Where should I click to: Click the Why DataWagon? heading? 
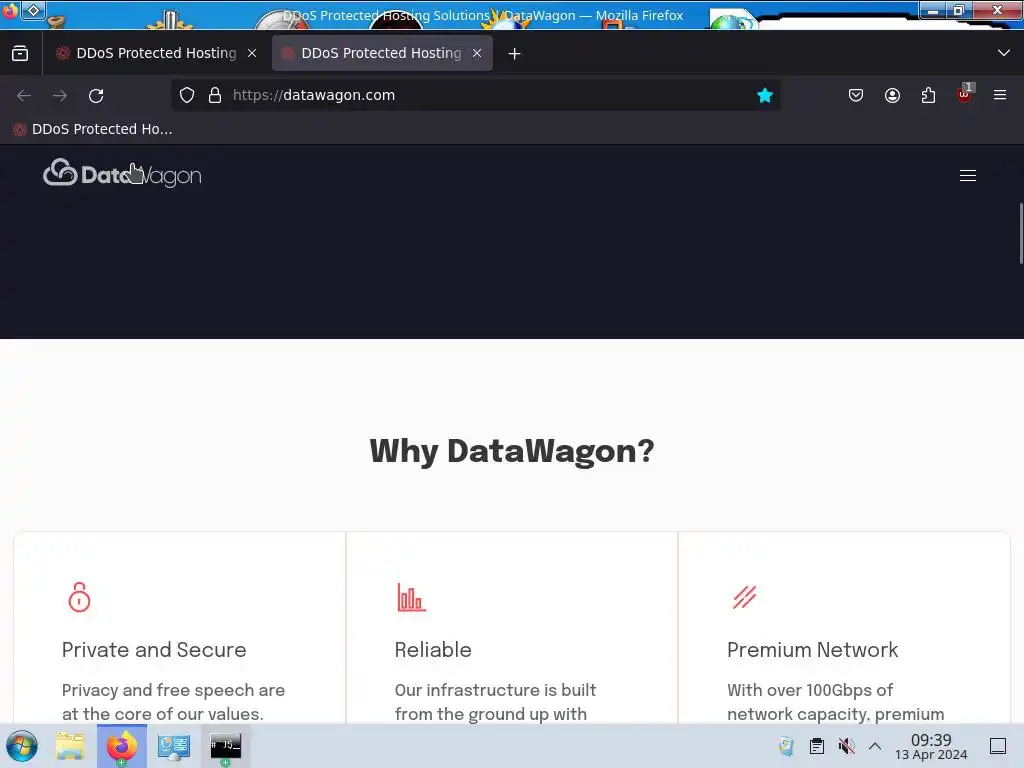tap(512, 451)
